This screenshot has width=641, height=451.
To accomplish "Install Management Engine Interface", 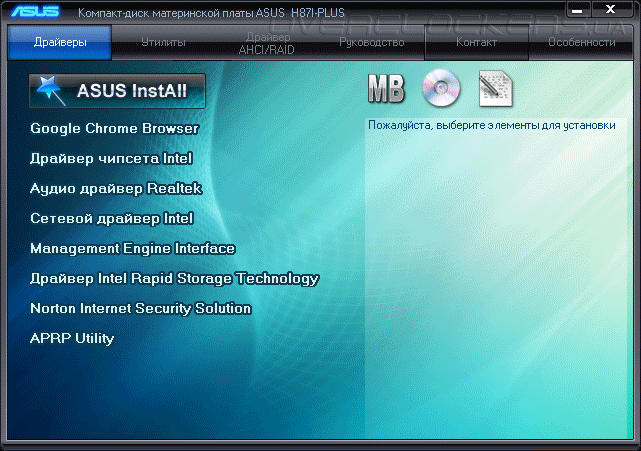I will pos(132,249).
